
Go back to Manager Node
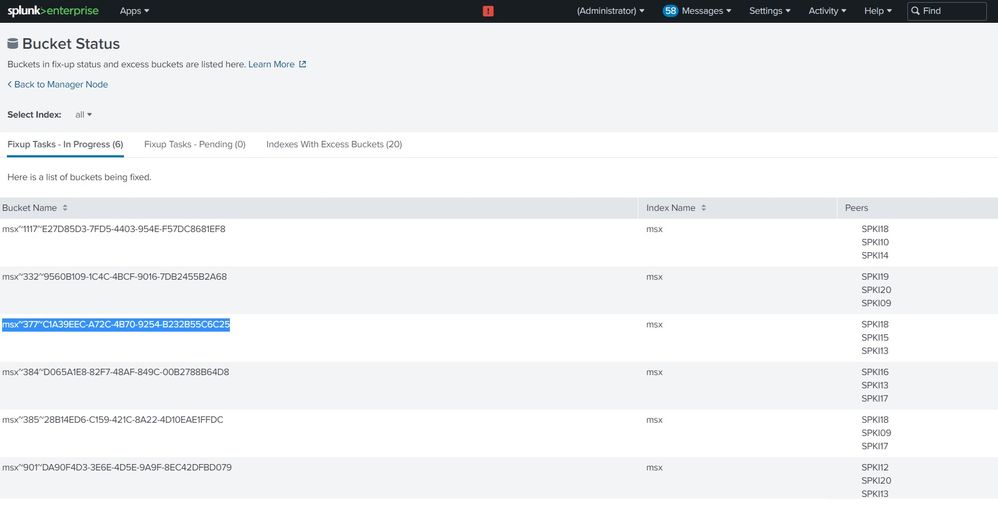point(58,85)
